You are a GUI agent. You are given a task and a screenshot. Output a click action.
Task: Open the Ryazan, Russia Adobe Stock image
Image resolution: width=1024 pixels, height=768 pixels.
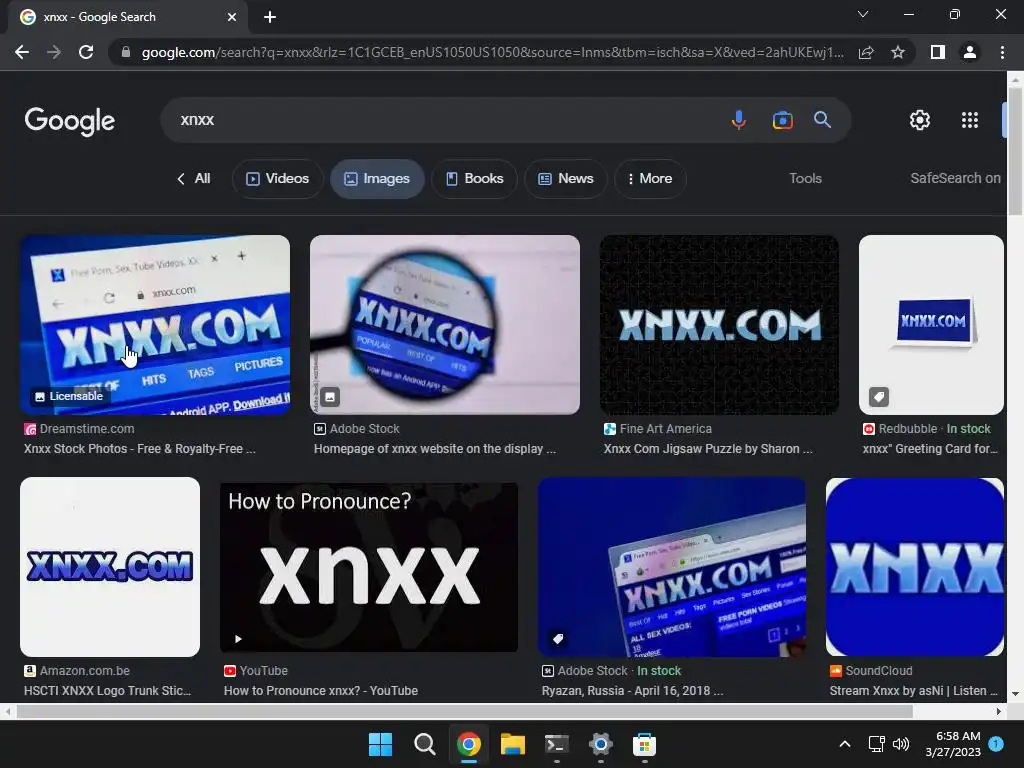point(671,567)
